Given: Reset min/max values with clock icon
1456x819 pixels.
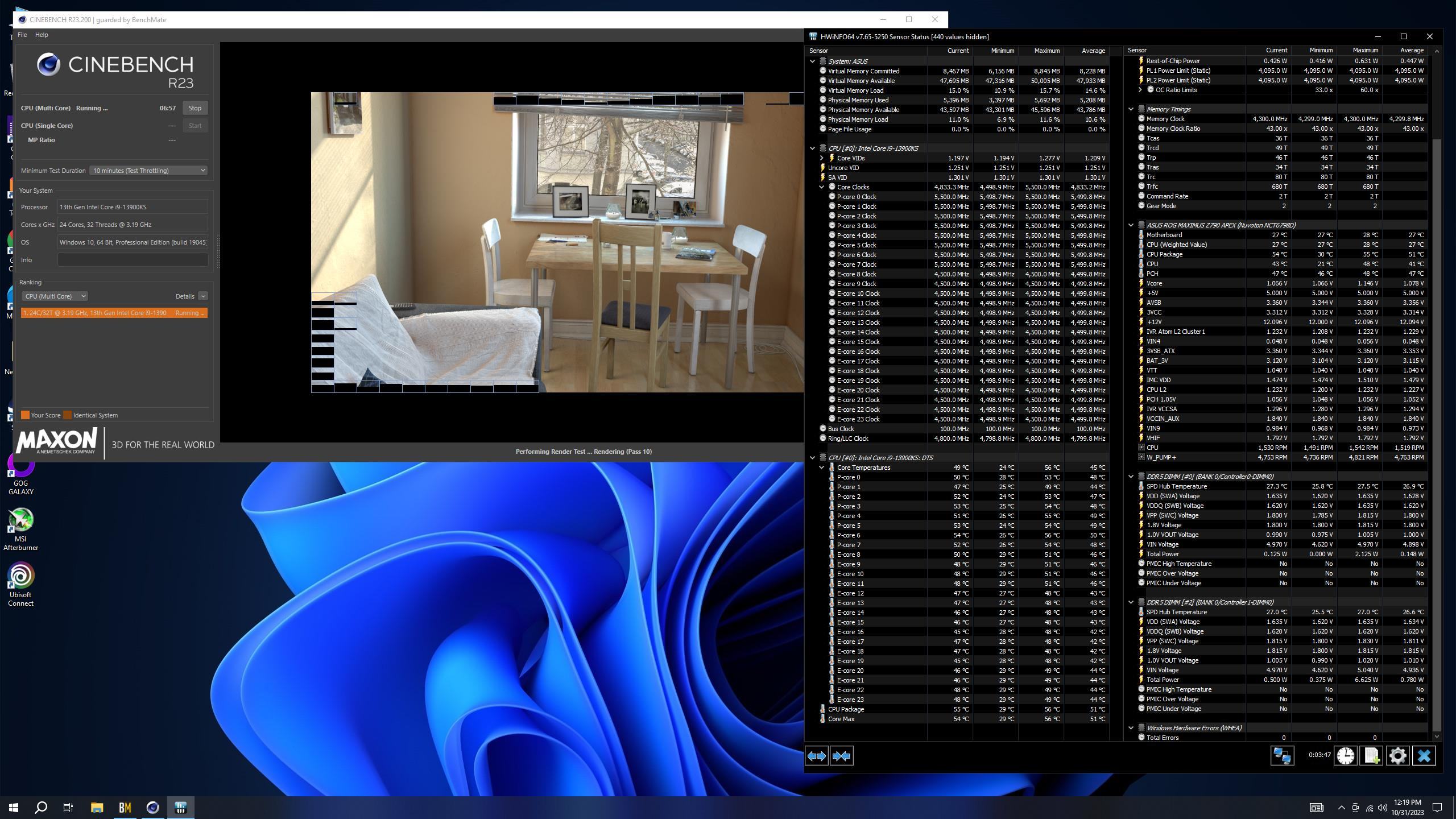Looking at the screenshot, I should point(1345,756).
